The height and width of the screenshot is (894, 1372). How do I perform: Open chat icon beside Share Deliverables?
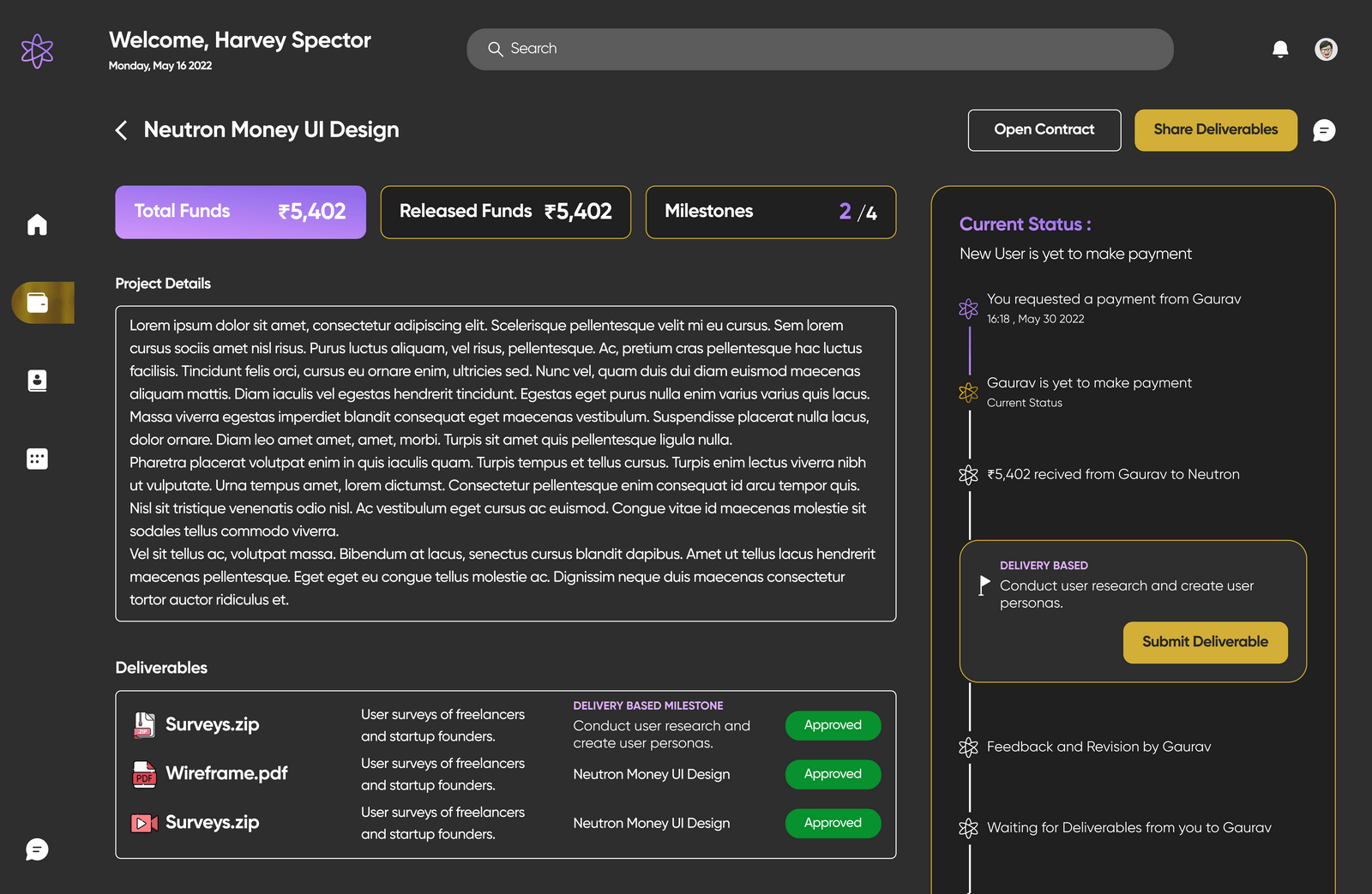click(1324, 130)
